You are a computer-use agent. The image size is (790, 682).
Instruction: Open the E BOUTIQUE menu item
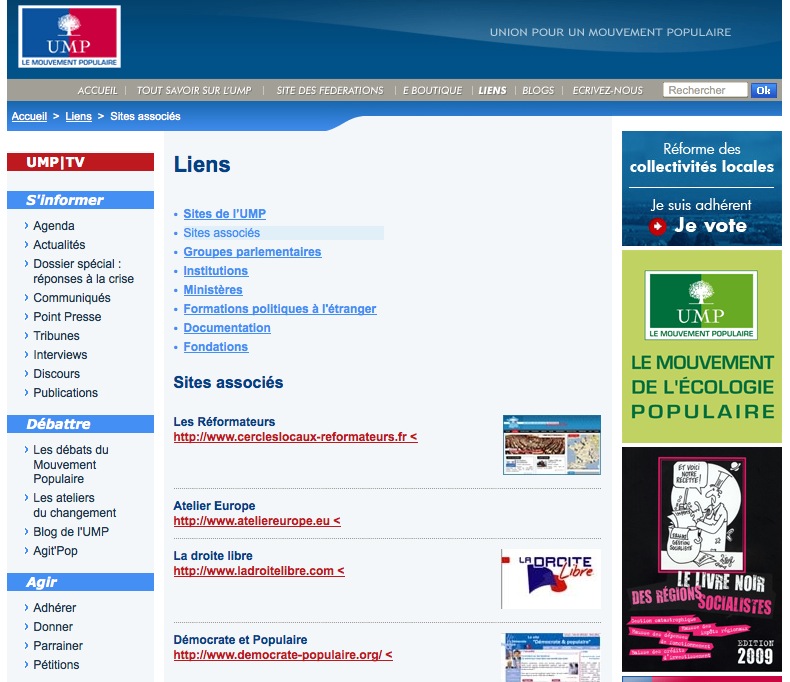(x=432, y=90)
